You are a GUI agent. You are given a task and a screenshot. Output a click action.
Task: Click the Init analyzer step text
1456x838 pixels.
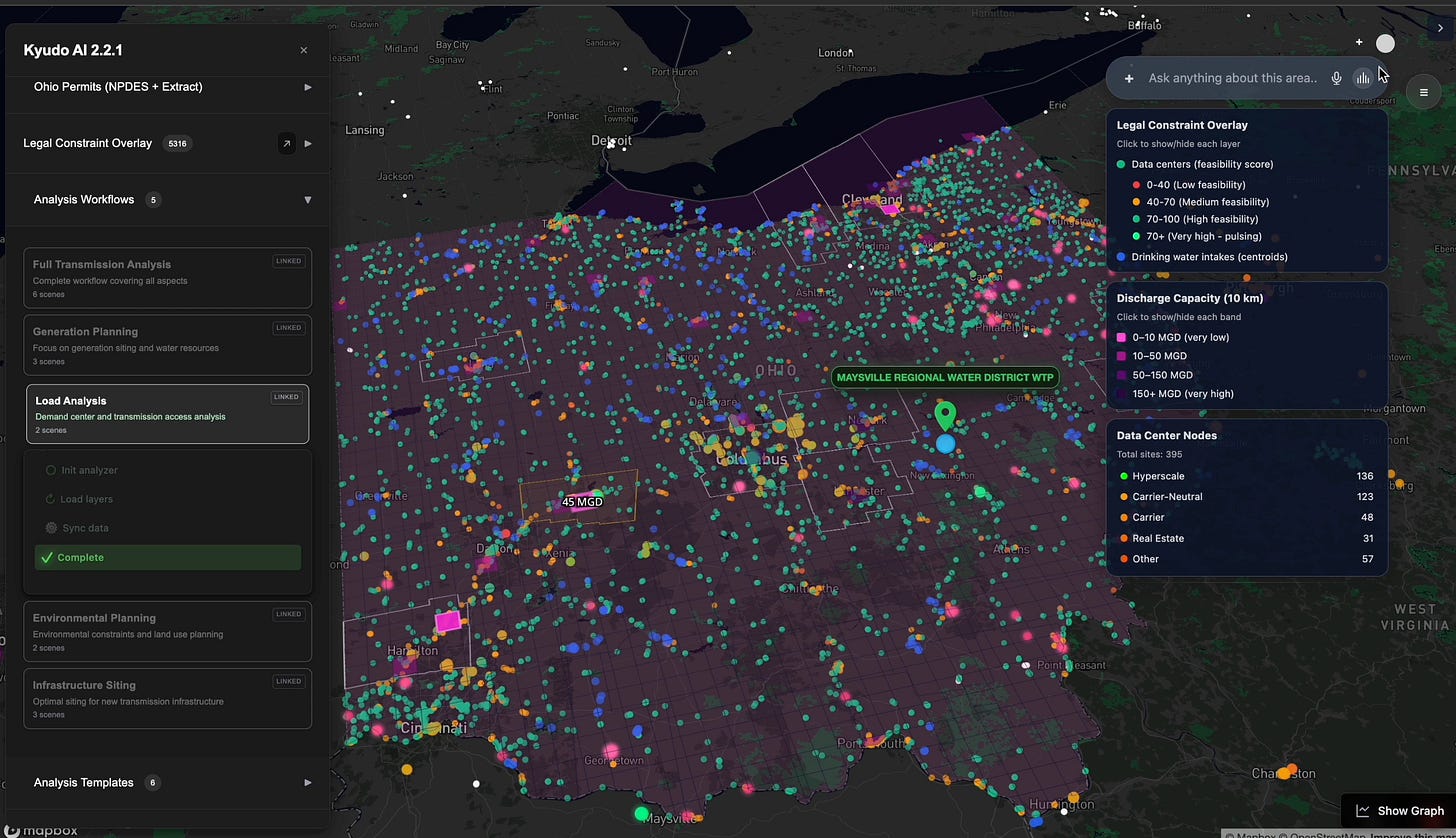point(90,470)
